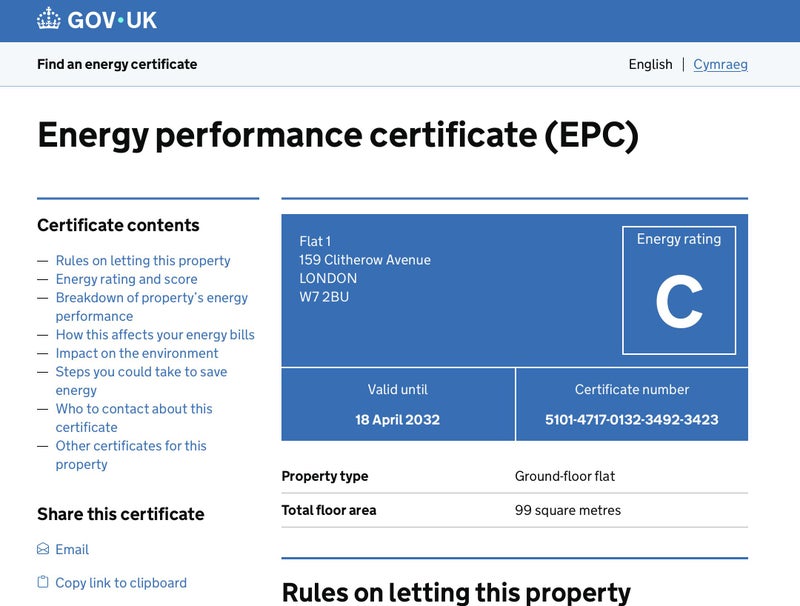Jump to Energy rating and score section
The image size is (800, 606).
[126, 279]
